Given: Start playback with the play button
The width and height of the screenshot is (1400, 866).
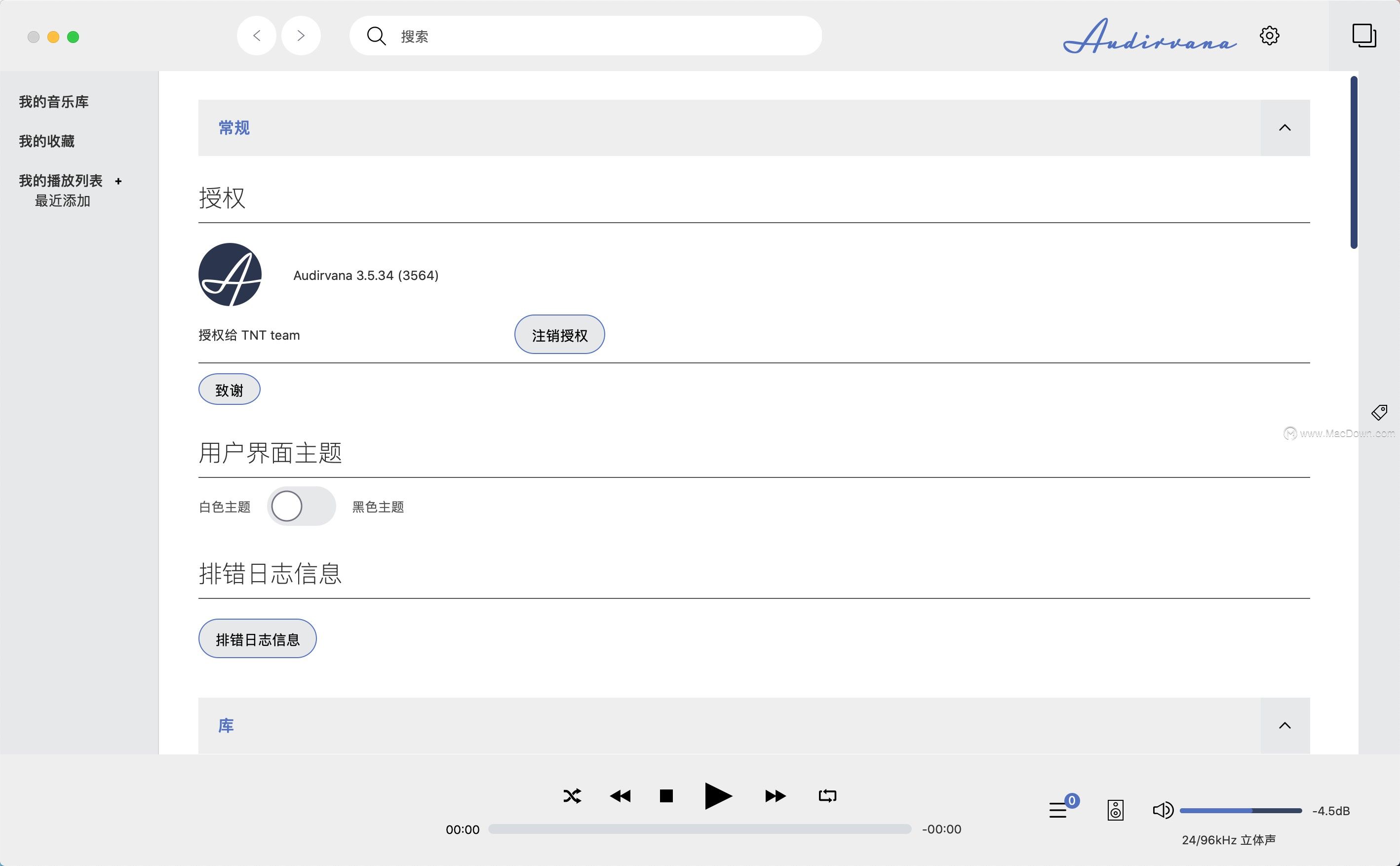Looking at the screenshot, I should [718, 795].
